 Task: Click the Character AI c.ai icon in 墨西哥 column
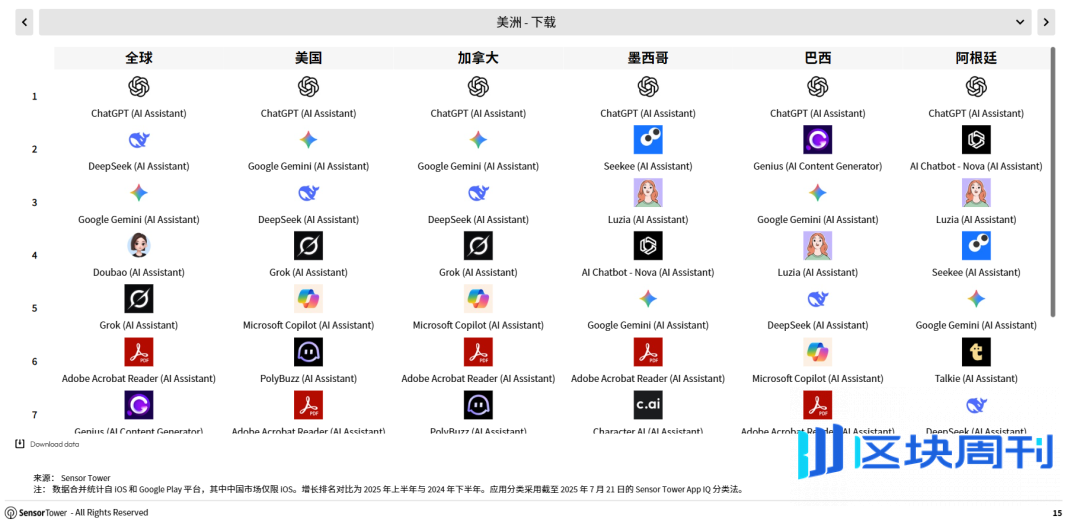point(647,405)
